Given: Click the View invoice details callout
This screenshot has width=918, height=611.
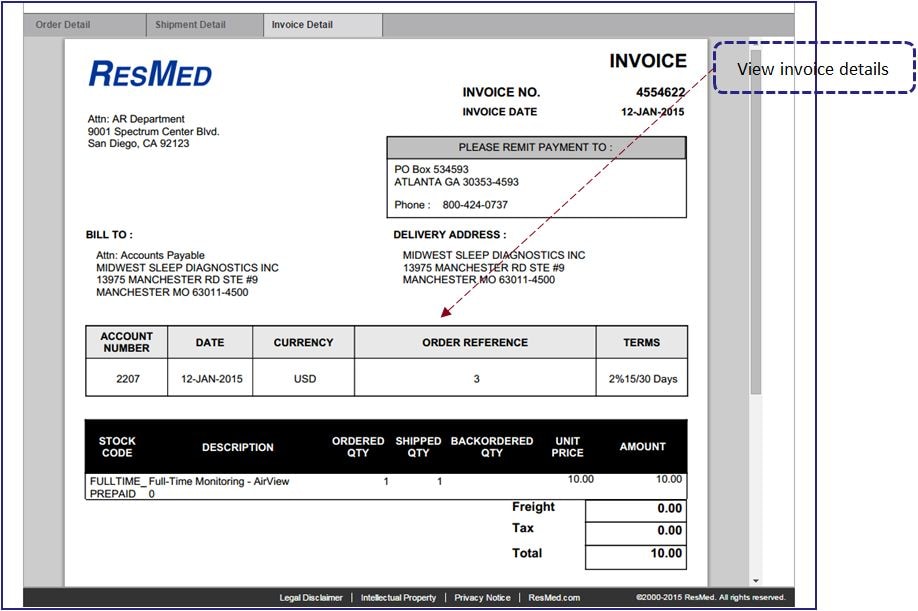Looking at the screenshot, I should tap(813, 69).
